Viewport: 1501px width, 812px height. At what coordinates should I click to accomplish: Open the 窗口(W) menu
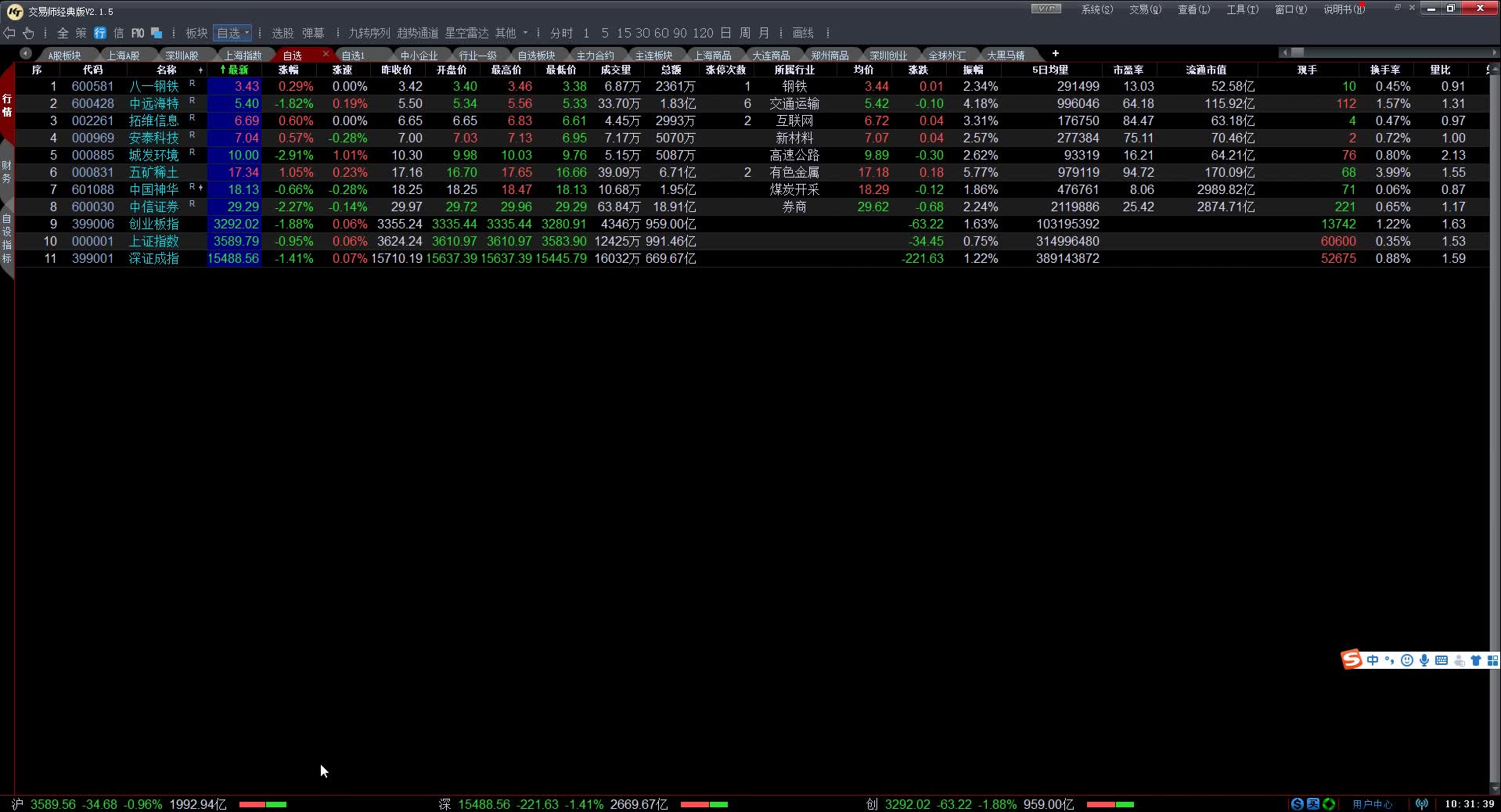point(1290,9)
